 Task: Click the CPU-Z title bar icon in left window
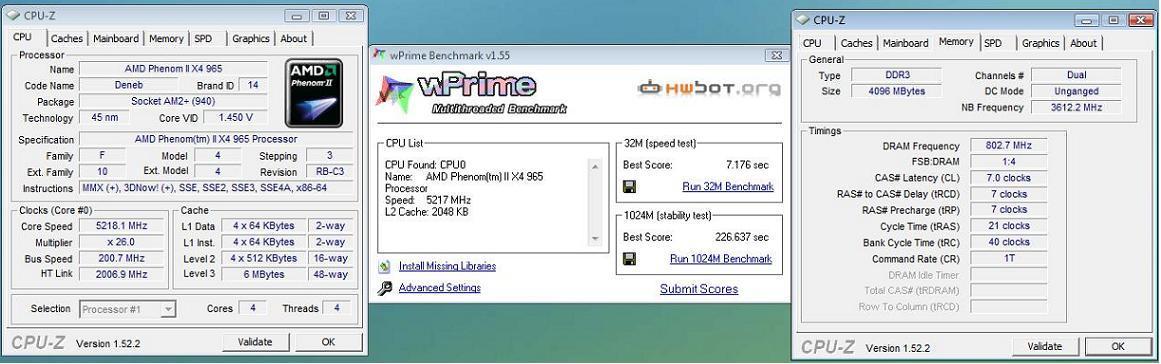[13, 15]
